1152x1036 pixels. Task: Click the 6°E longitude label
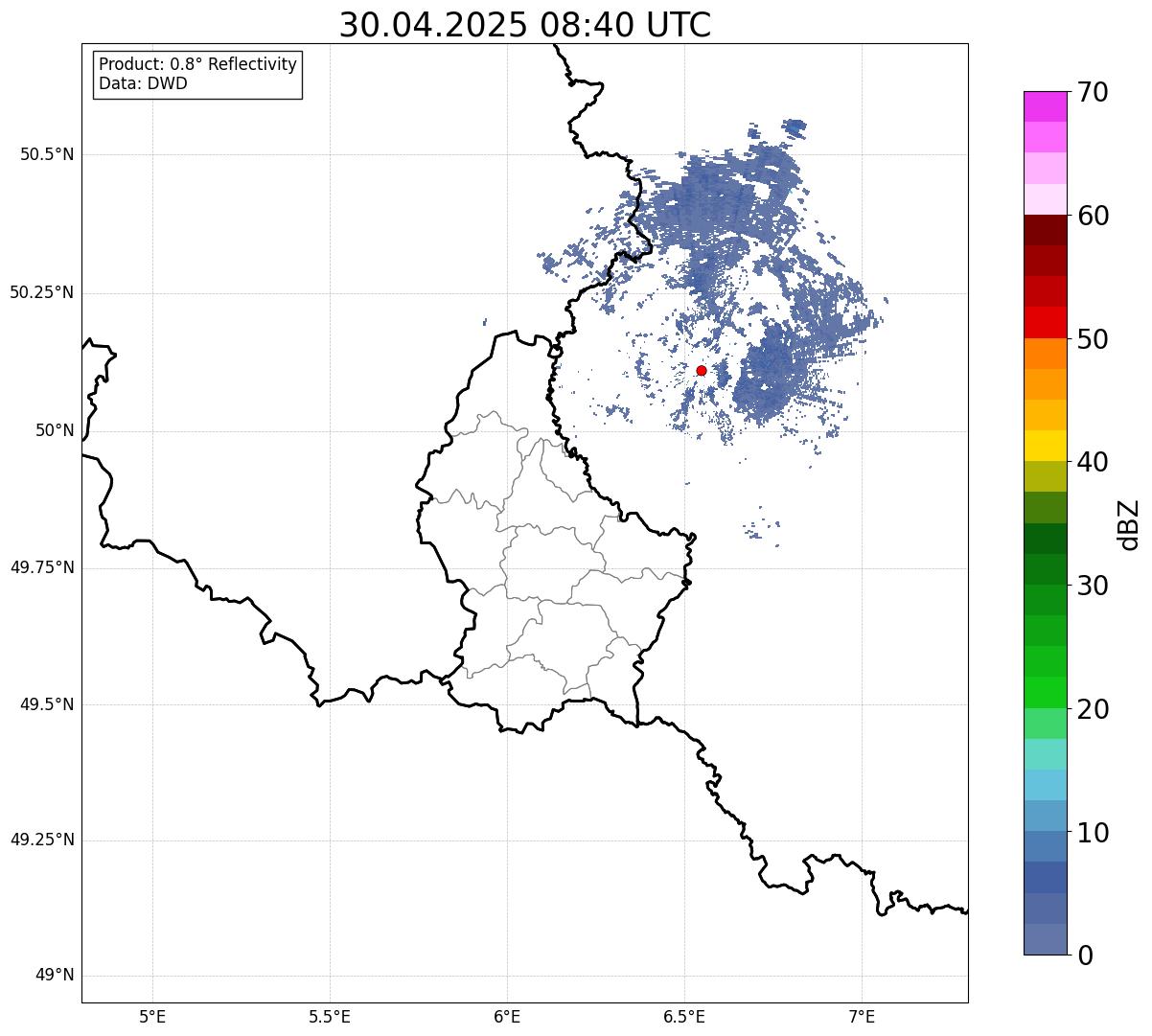coord(507,1016)
